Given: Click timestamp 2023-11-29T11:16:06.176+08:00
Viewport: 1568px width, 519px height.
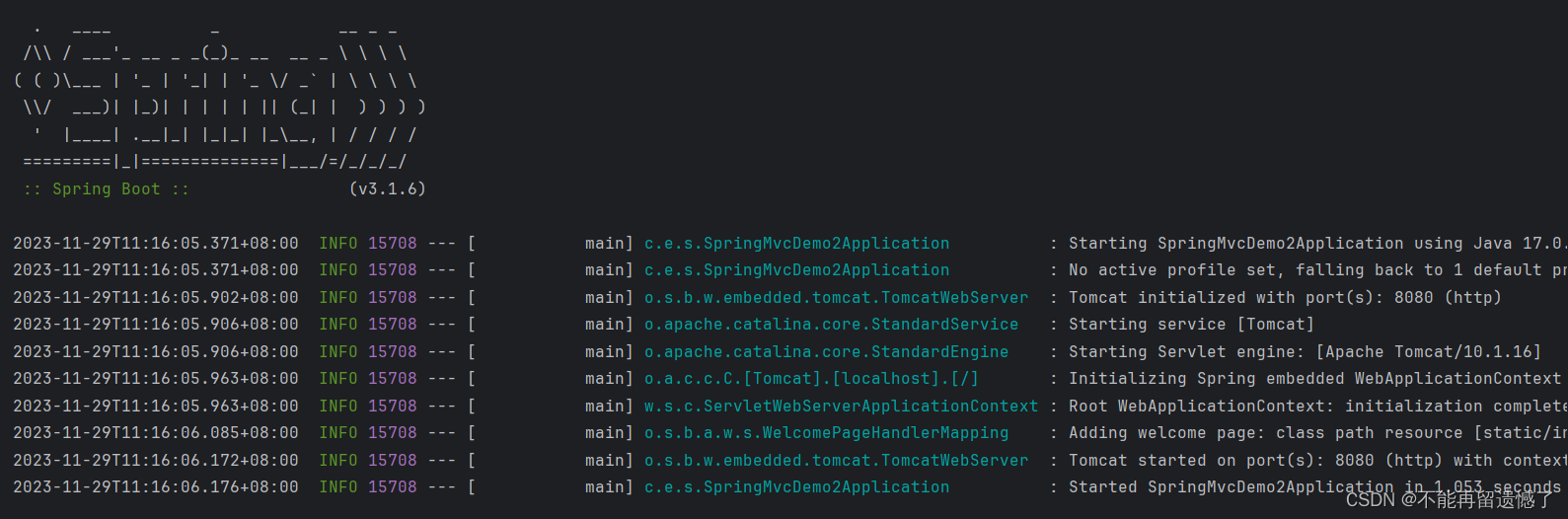Looking at the screenshot, I should pyautogui.click(x=156, y=487).
